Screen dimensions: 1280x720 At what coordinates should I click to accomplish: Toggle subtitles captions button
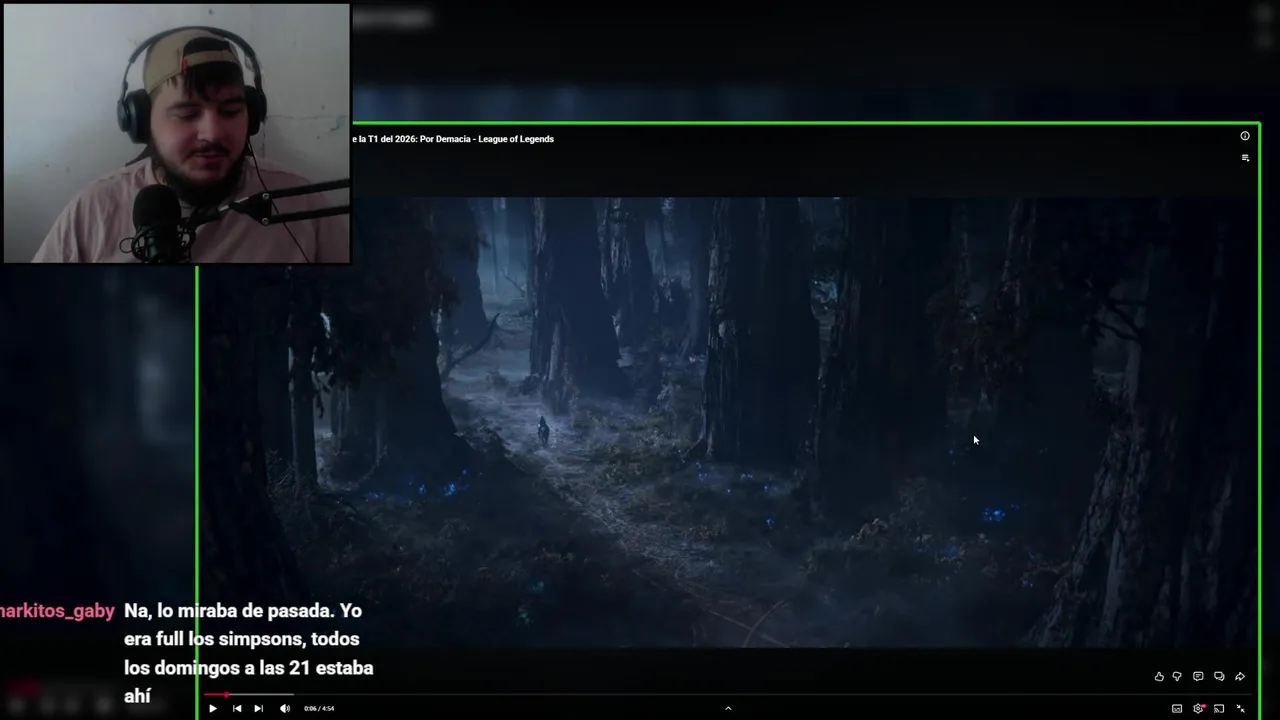click(1177, 708)
